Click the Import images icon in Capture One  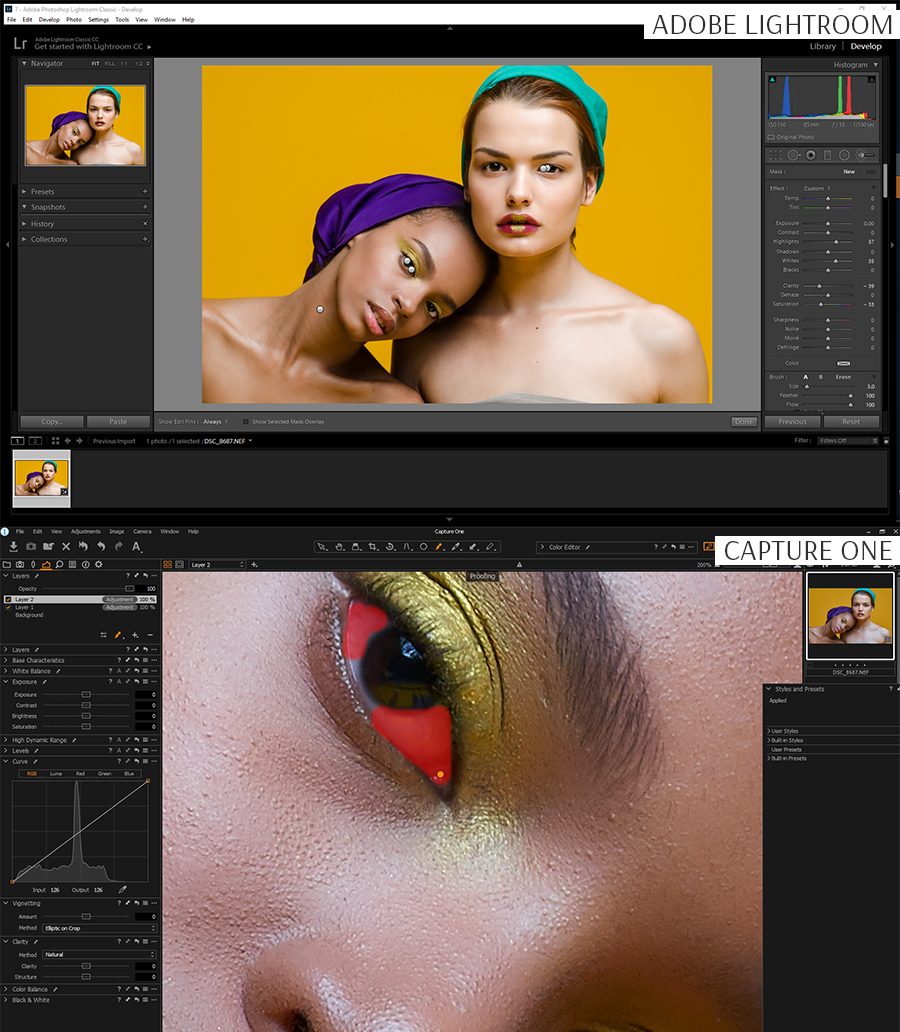[x=13, y=546]
